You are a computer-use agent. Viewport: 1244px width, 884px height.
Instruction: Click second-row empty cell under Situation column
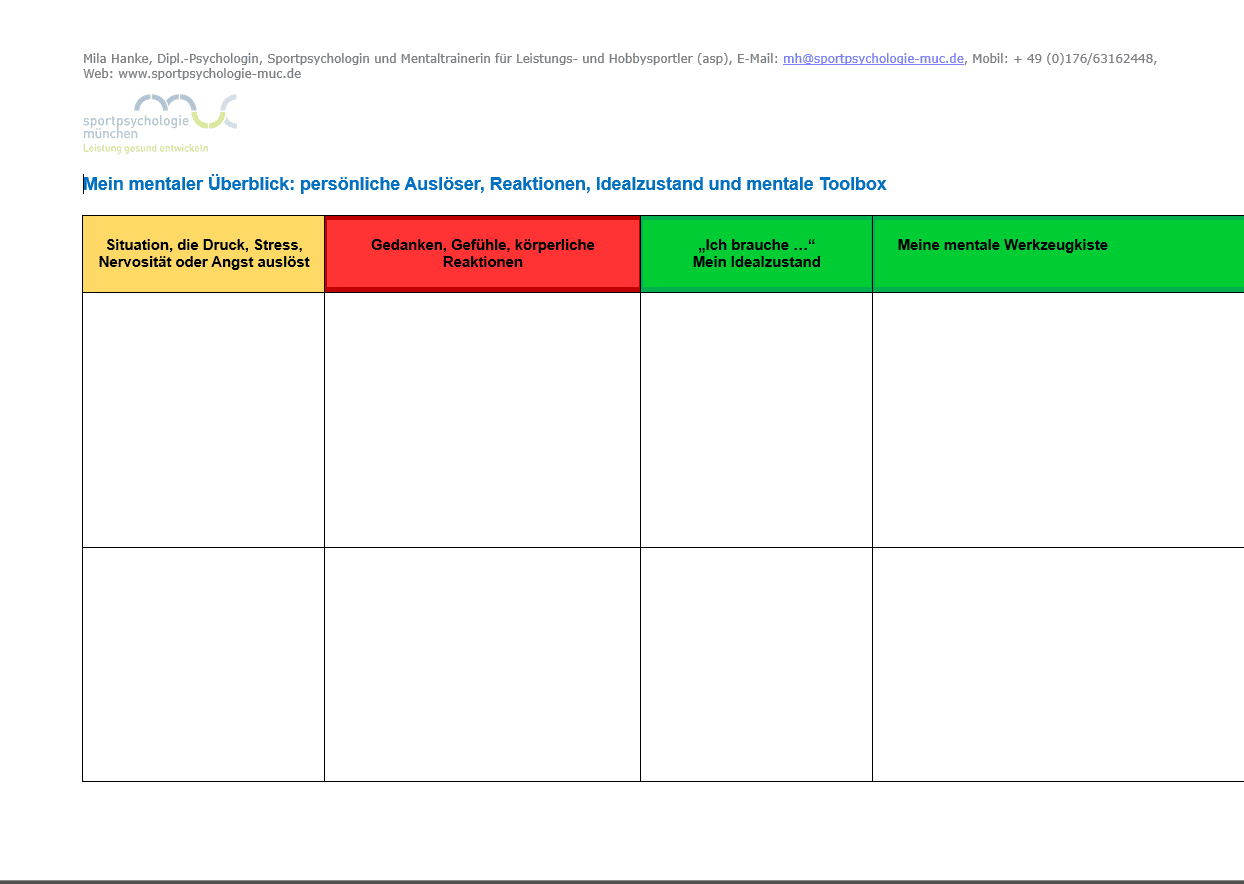click(x=204, y=664)
